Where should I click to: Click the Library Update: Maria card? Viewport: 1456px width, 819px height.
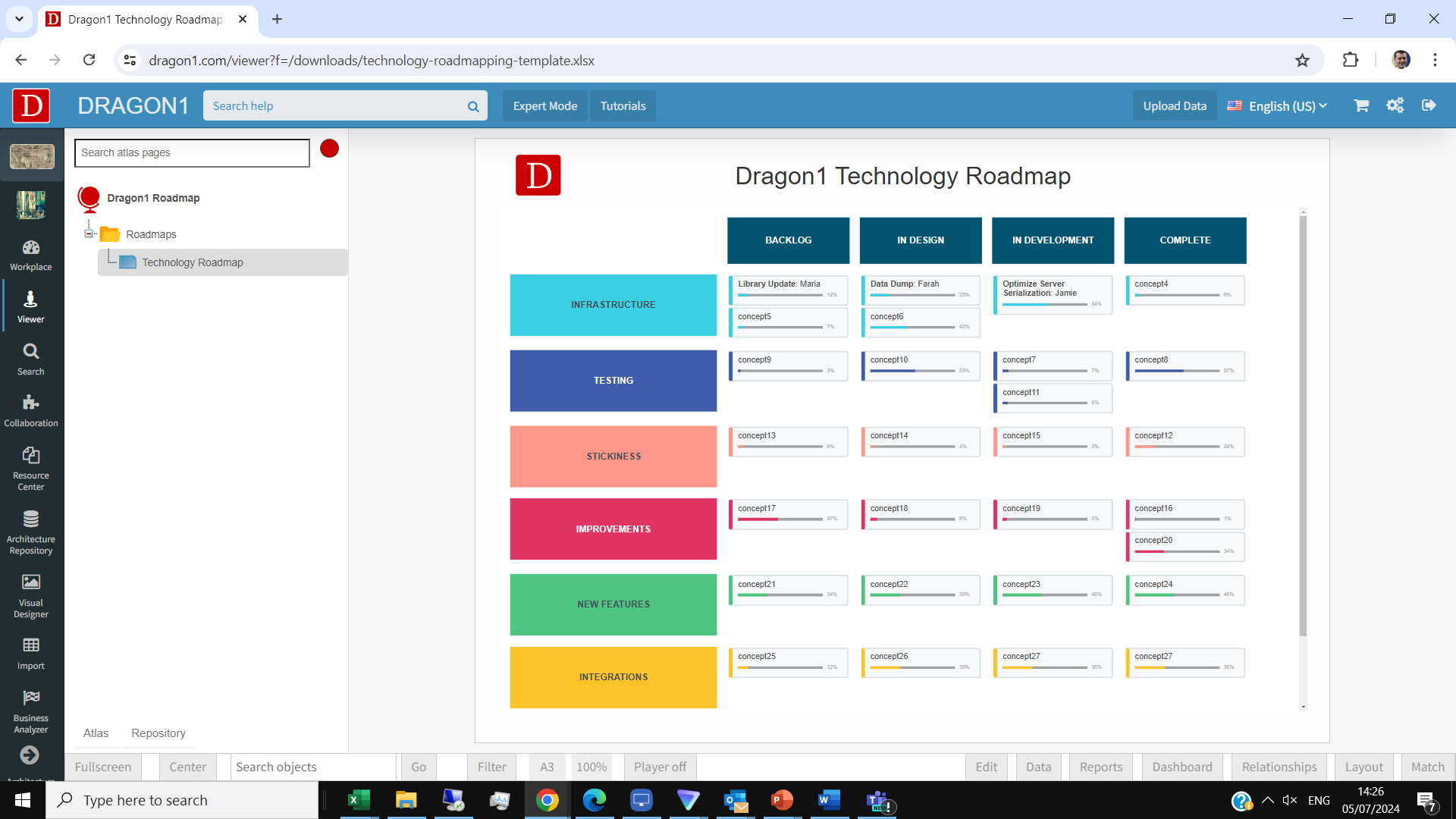[x=788, y=290]
